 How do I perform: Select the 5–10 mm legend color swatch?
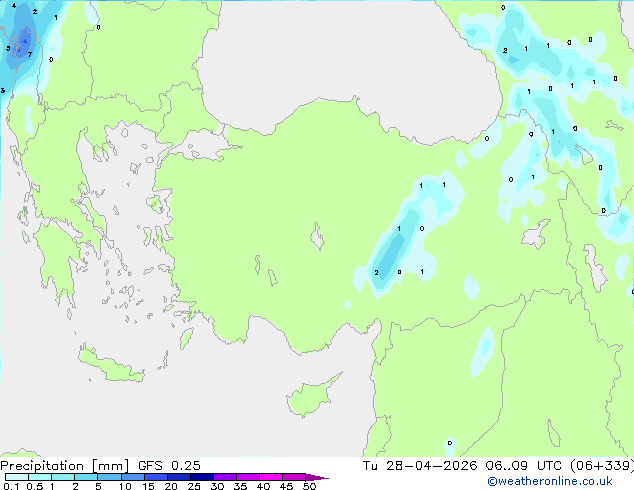109,477
